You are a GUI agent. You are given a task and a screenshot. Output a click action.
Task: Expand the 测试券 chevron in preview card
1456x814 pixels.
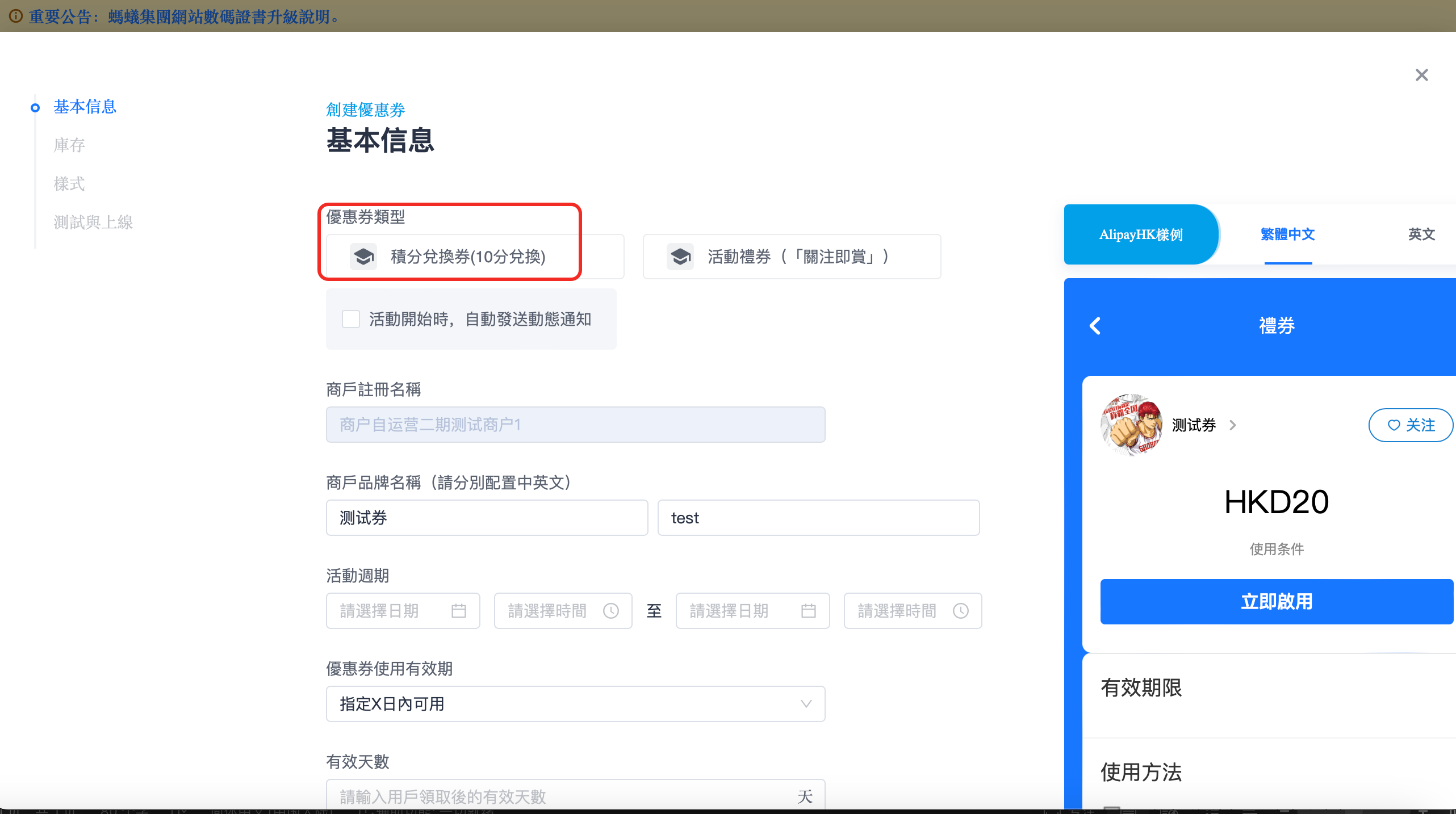point(1232,425)
